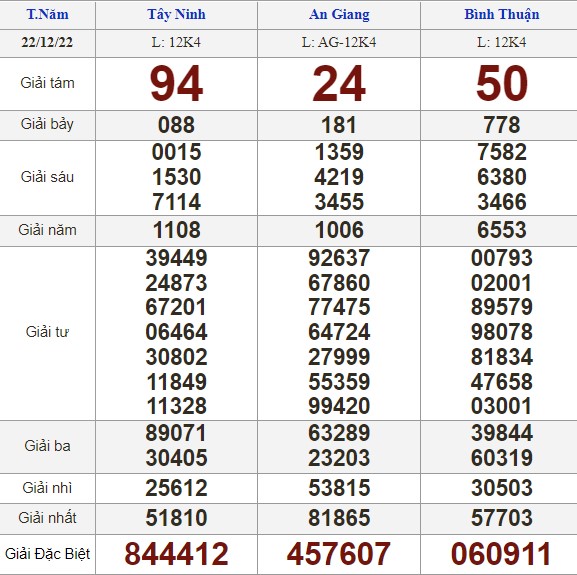
Task: Open the Bình Thuận province link
Action: tap(502, 14)
